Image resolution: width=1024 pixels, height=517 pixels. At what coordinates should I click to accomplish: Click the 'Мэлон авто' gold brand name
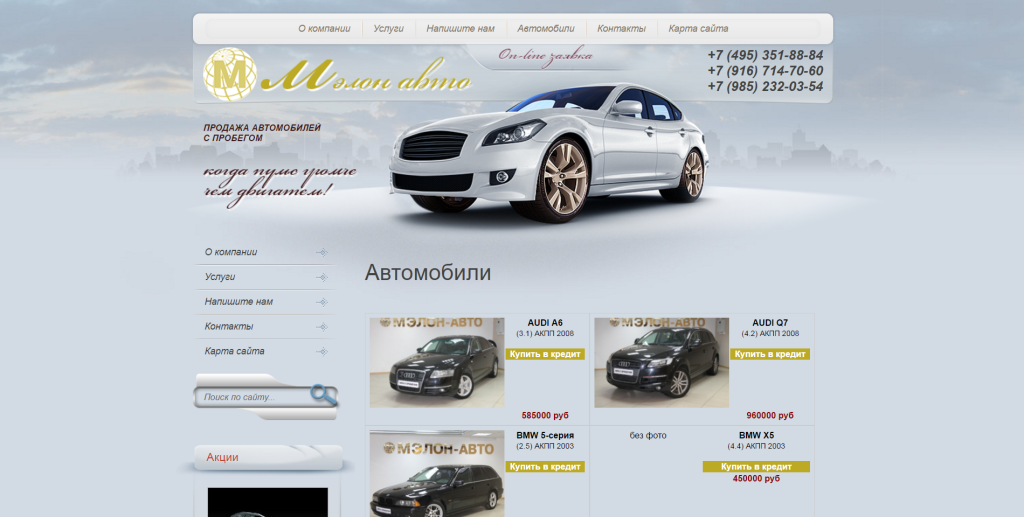pos(366,76)
